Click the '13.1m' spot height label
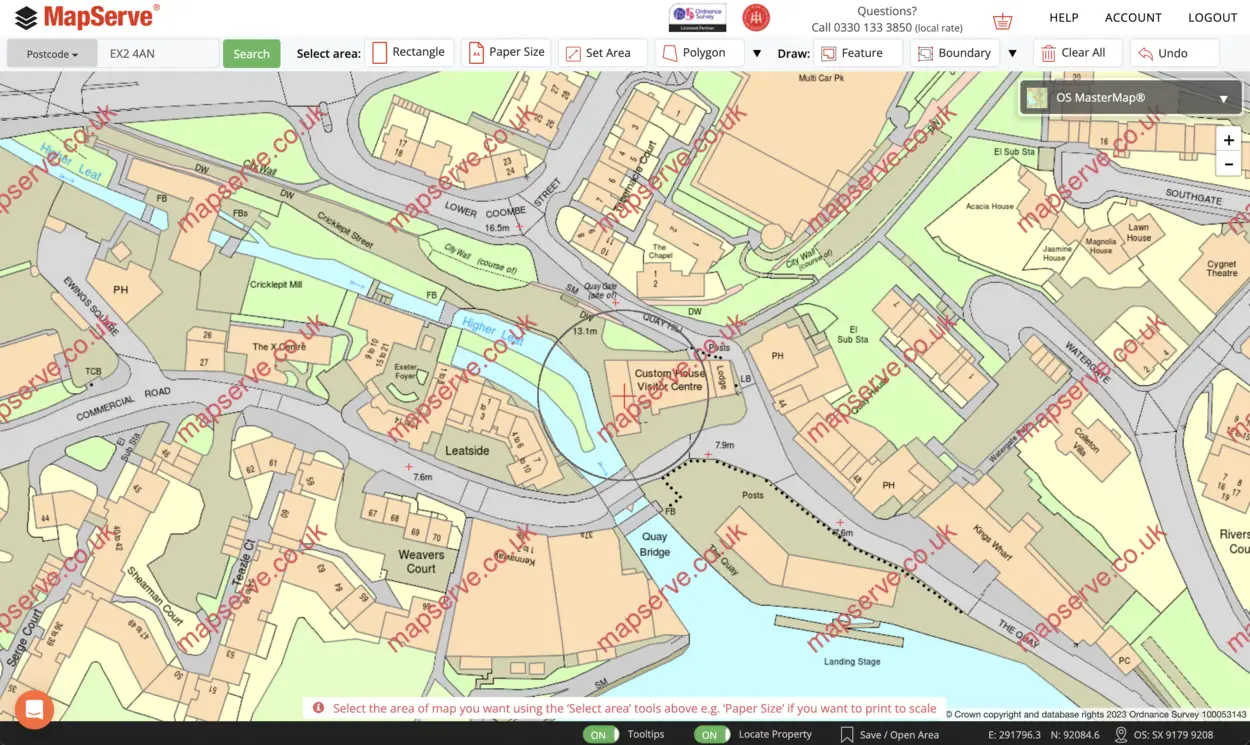1250x745 pixels. 585,330
